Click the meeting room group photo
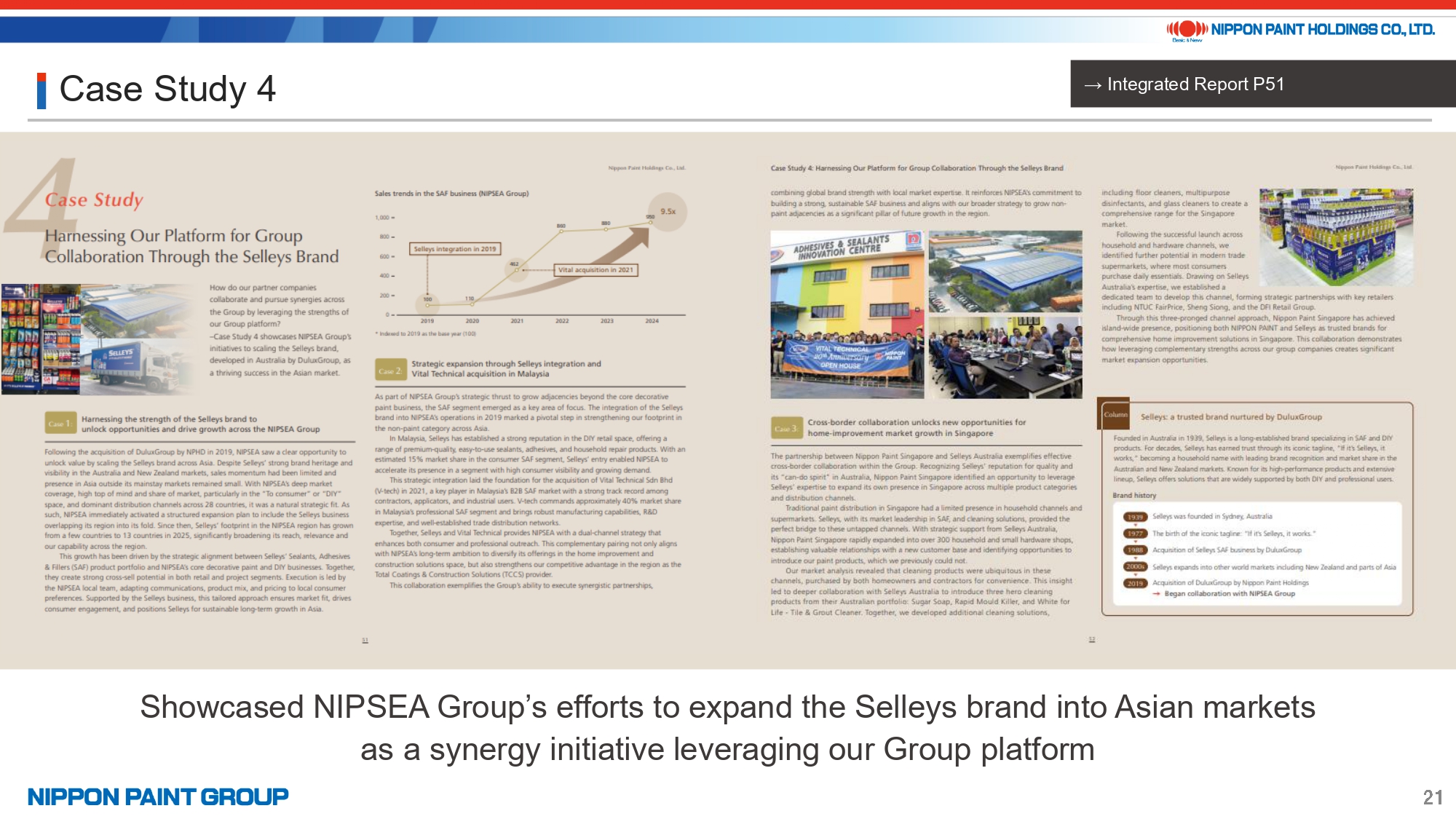Screen dimensions: 1456x819 1005,357
